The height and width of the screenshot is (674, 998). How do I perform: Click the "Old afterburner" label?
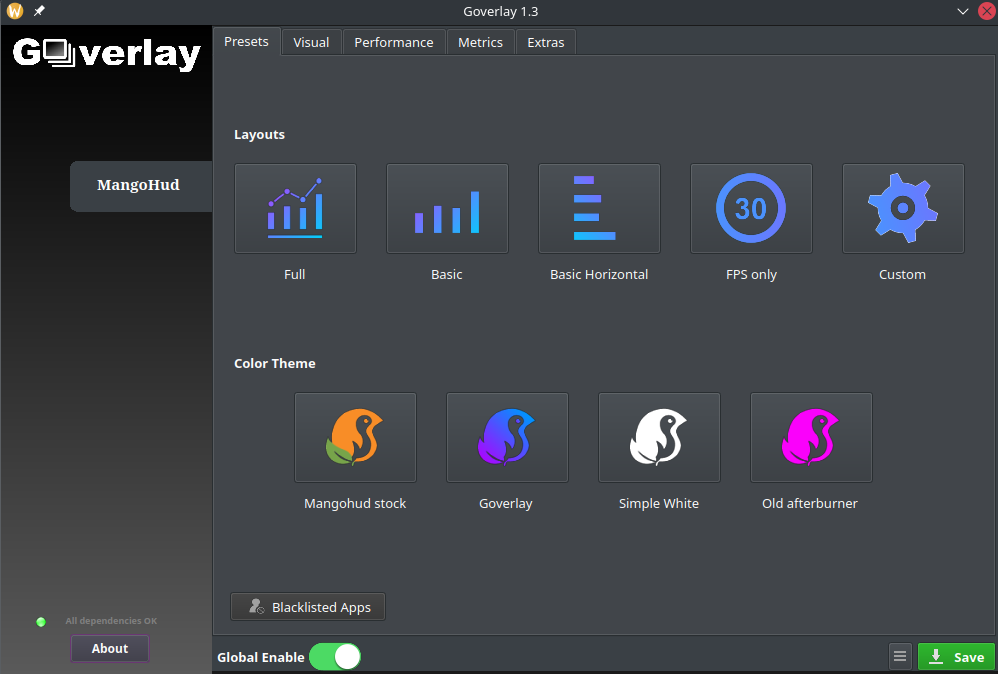(x=810, y=503)
